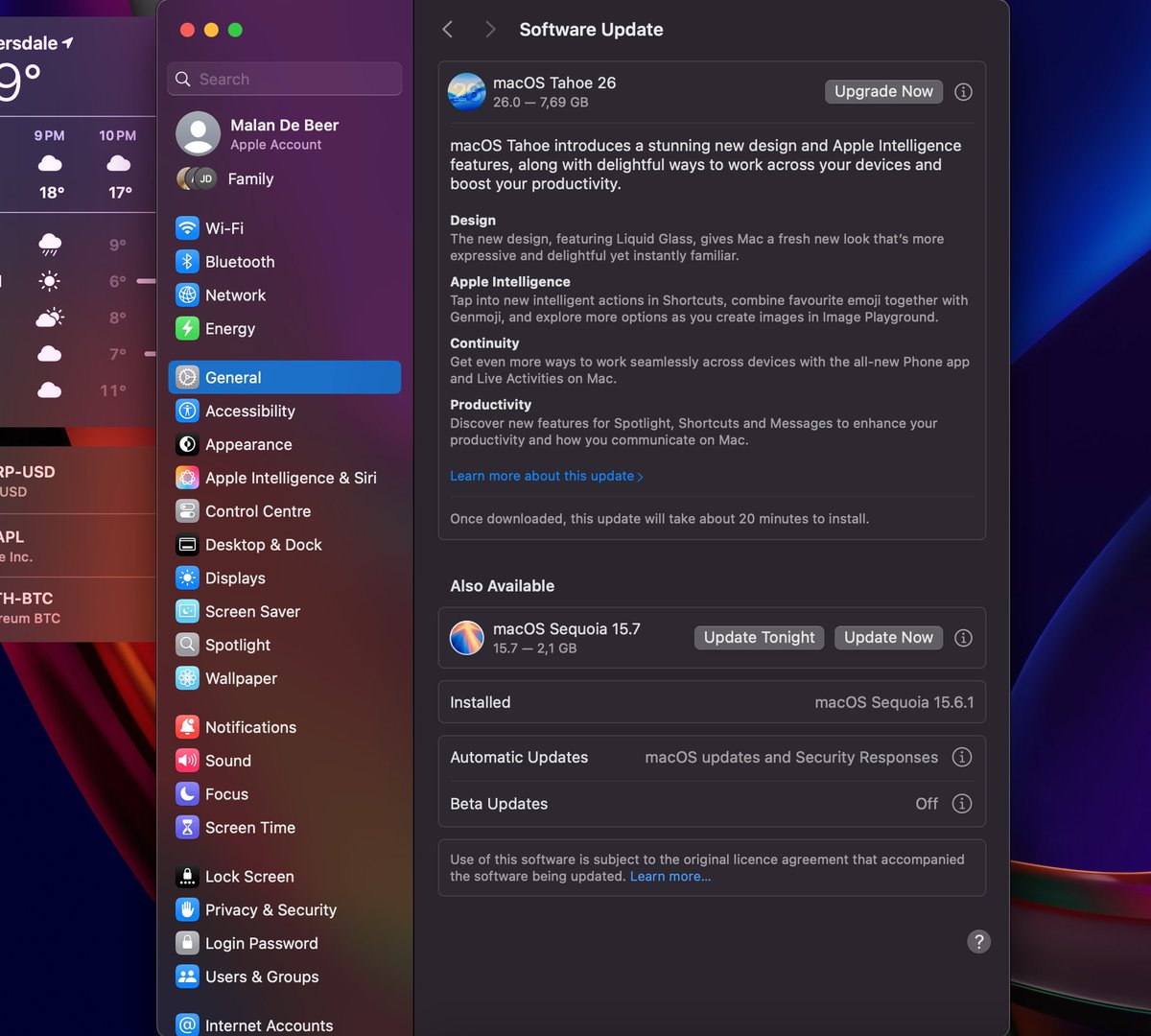Click the Privacy & Security hand icon
This screenshot has height=1036, width=1151.
(x=187, y=910)
